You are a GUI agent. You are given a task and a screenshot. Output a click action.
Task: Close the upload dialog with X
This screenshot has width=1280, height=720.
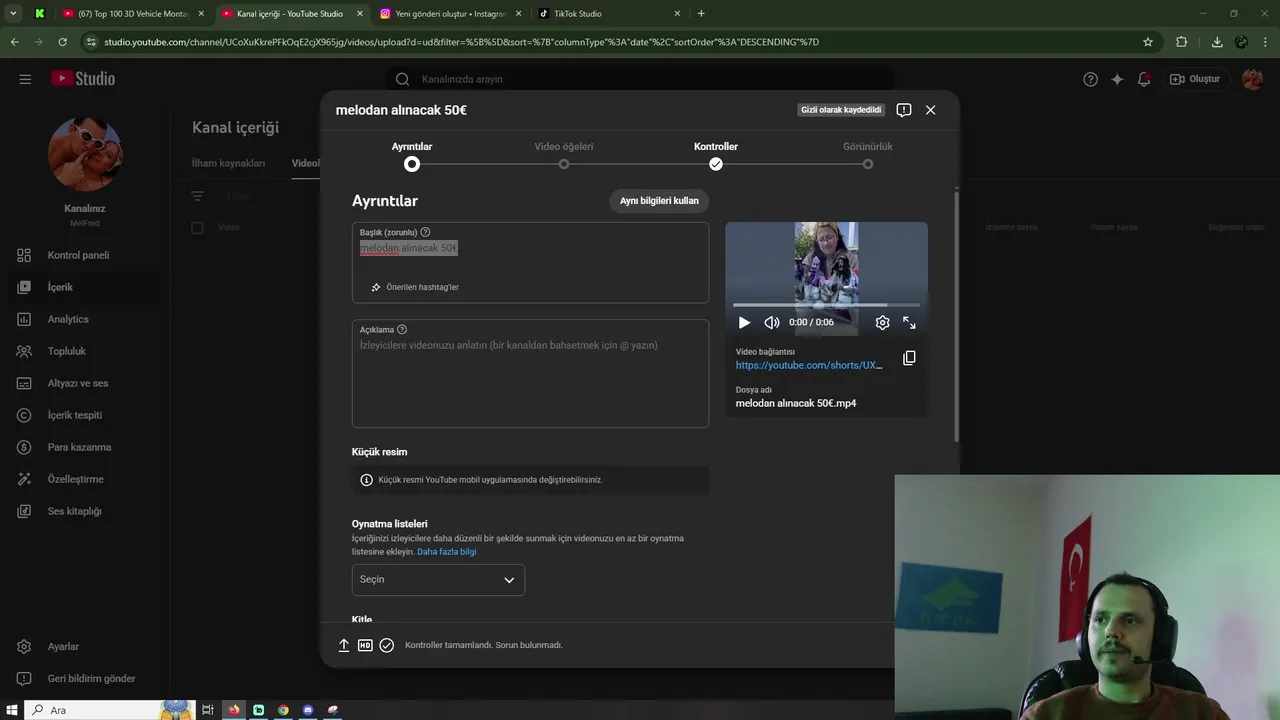931,110
